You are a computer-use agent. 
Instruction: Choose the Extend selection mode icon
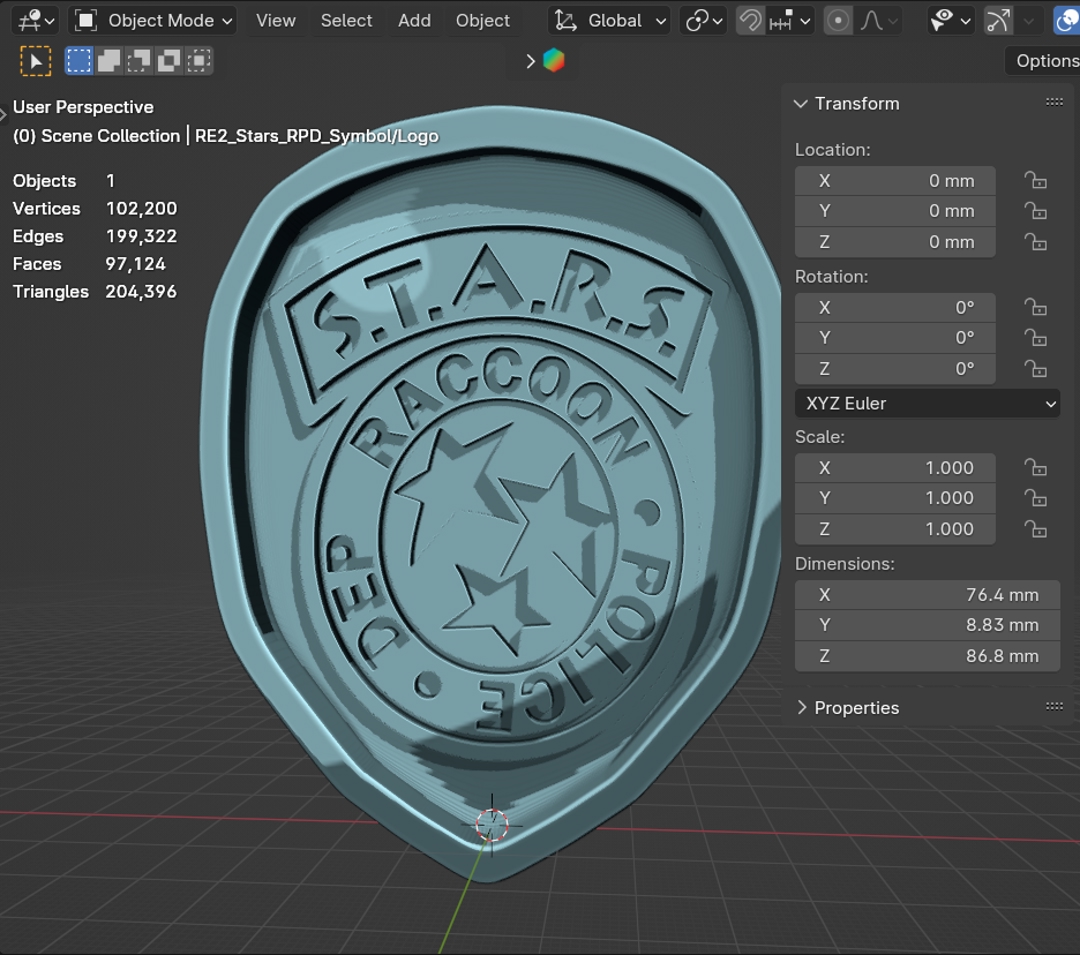point(109,61)
